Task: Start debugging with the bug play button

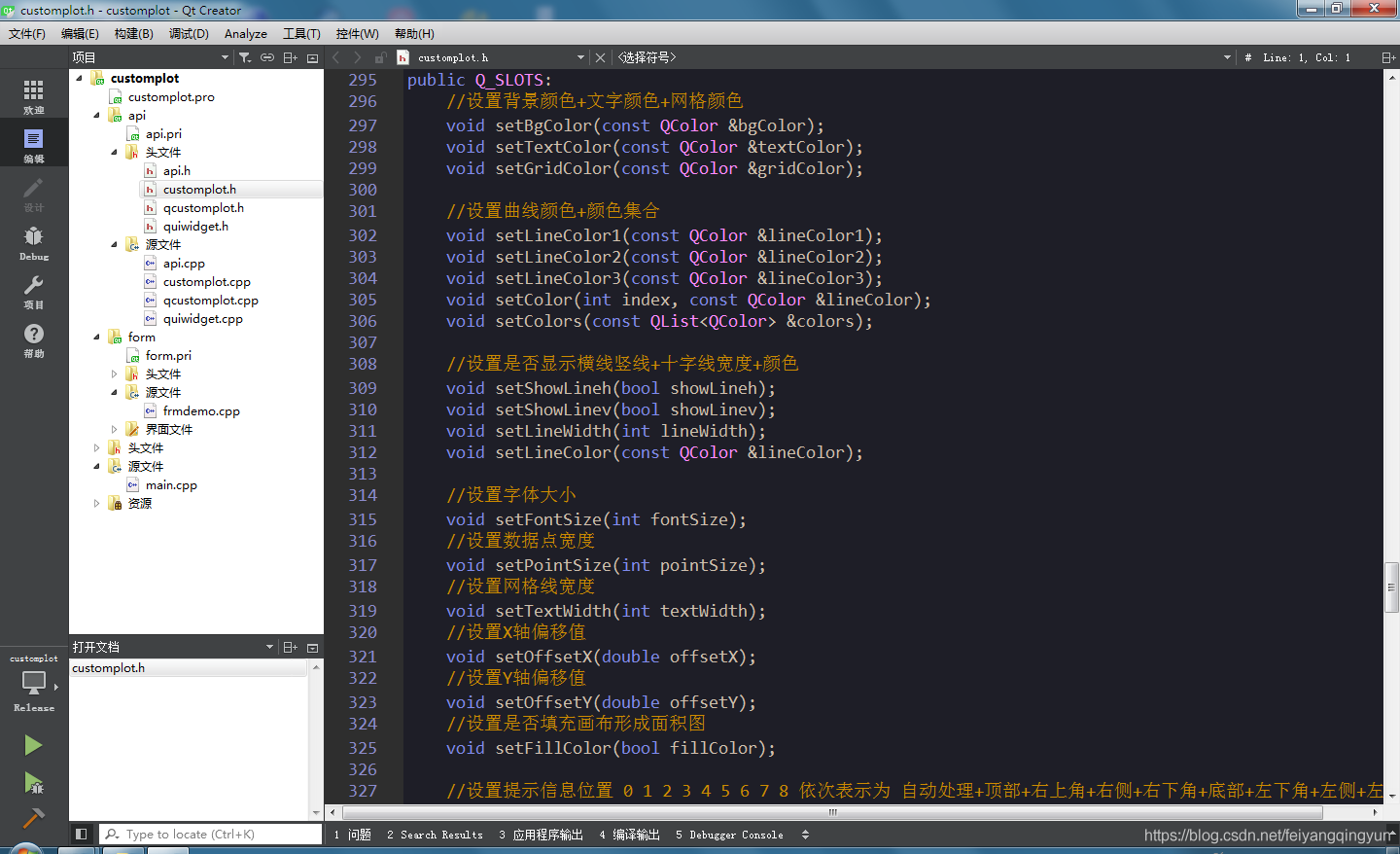Action: 33,782
